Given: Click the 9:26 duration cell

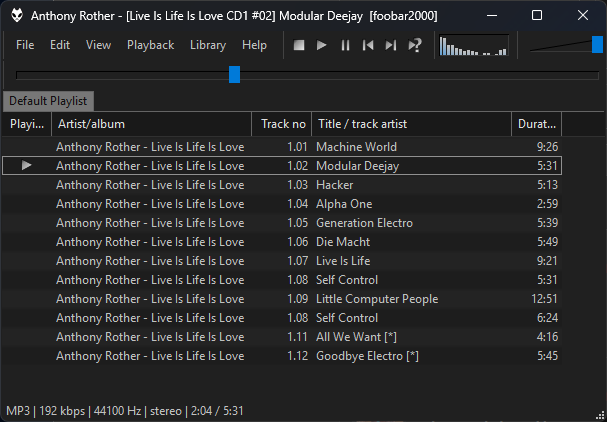Looking at the screenshot, I should 547,147.
